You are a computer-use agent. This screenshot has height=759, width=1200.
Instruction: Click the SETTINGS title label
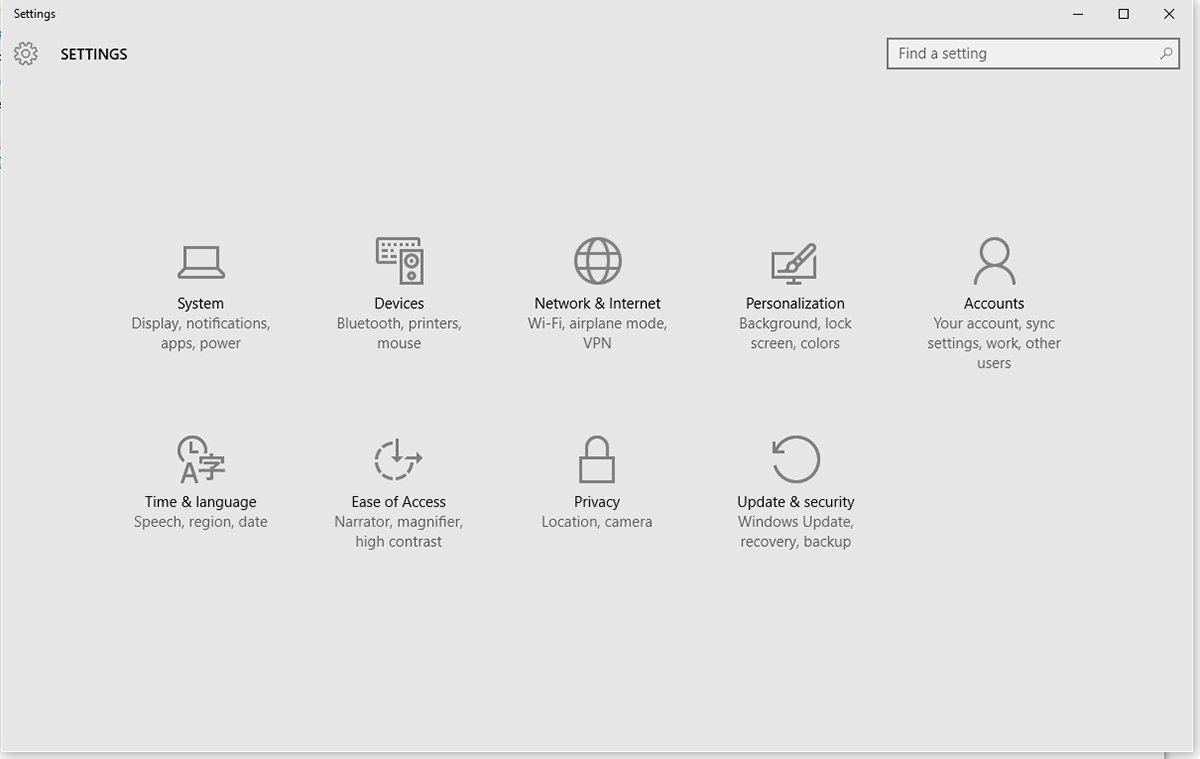click(93, 54)
